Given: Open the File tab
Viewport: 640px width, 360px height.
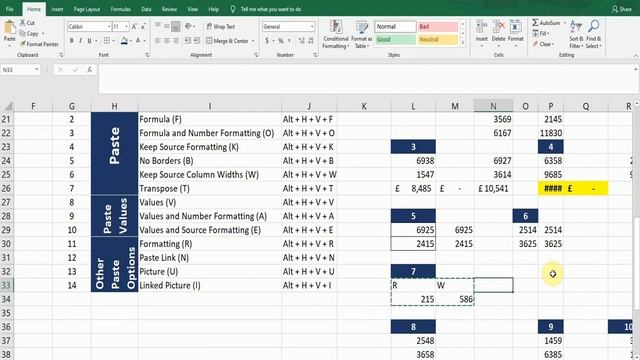Looking at the screenshot, I should (9, 9).
